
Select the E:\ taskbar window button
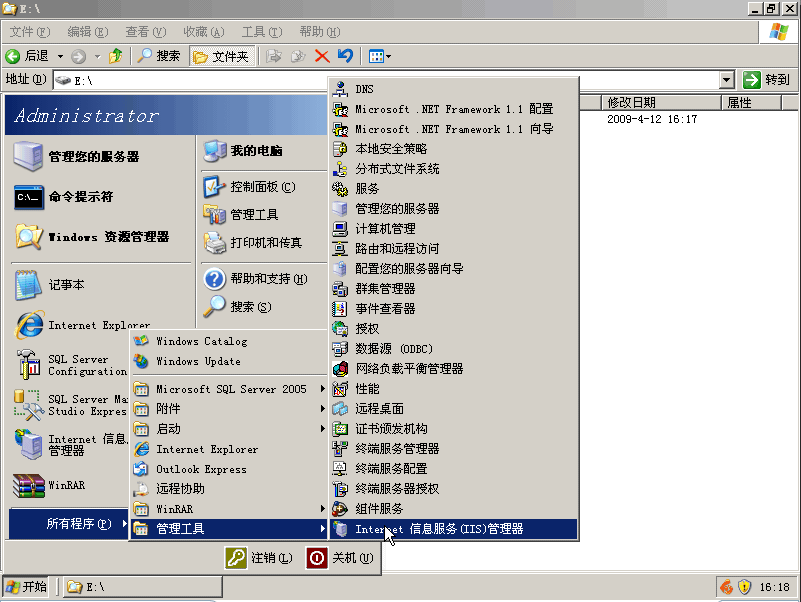(x=143, y=587)
